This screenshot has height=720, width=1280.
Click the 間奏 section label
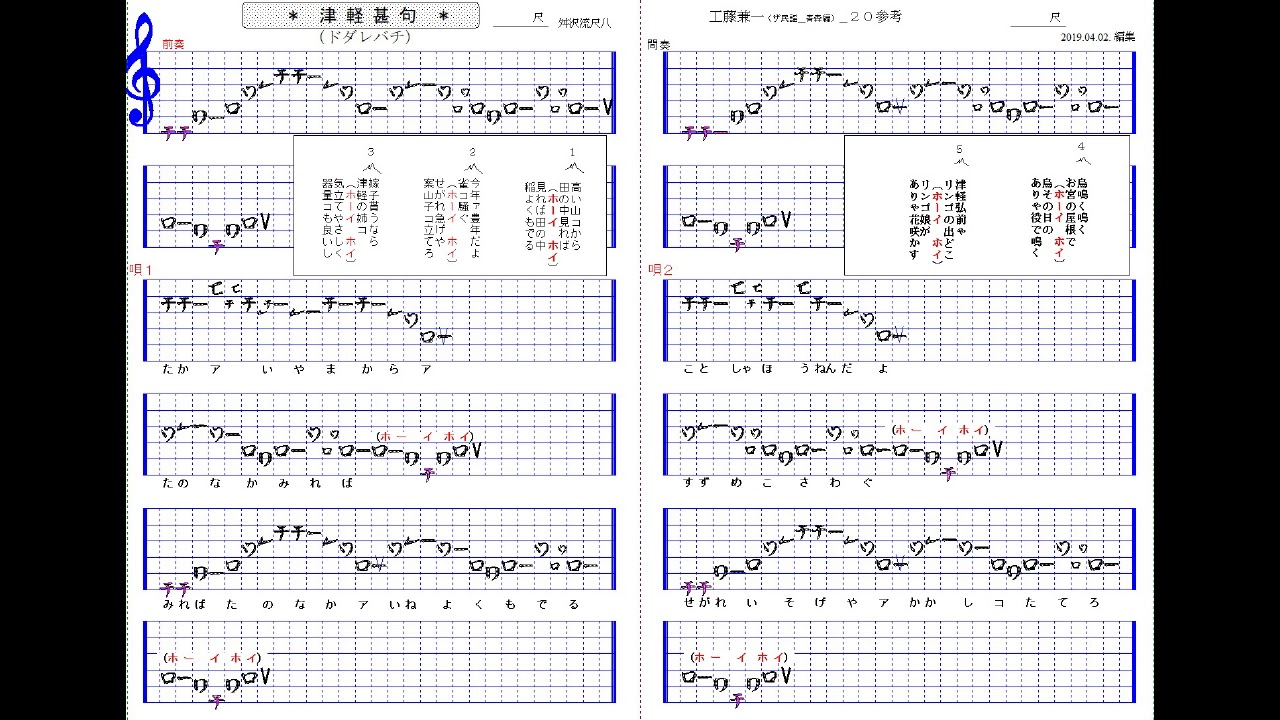pyautogui.click(x=659, y=44)
